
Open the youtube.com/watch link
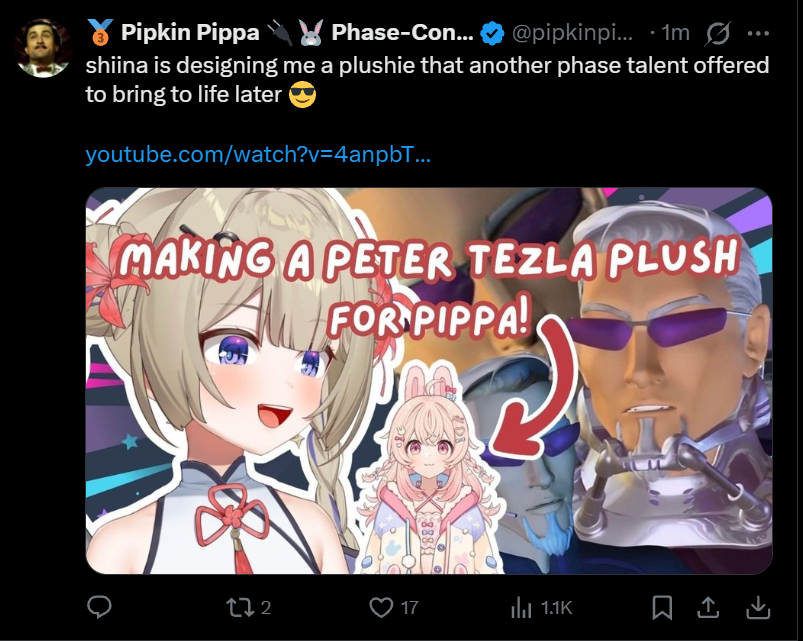258,154
